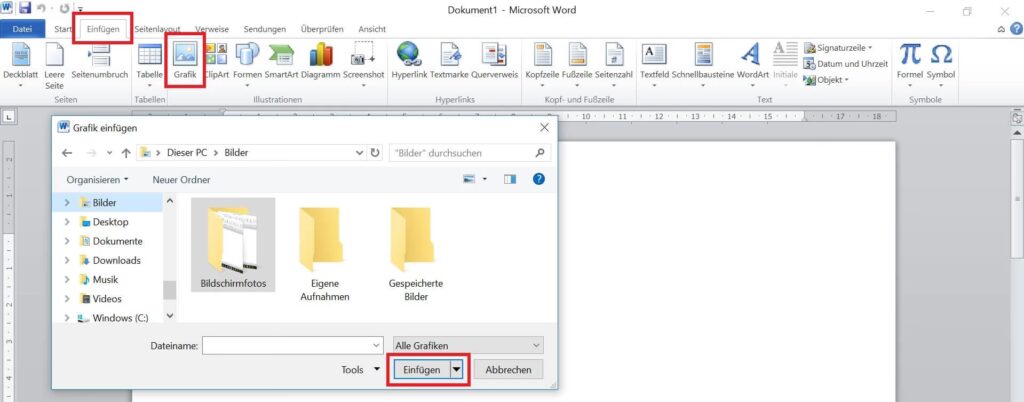
Task: Open the Tools dropdown in the dialog
Action: pos(361,370)
